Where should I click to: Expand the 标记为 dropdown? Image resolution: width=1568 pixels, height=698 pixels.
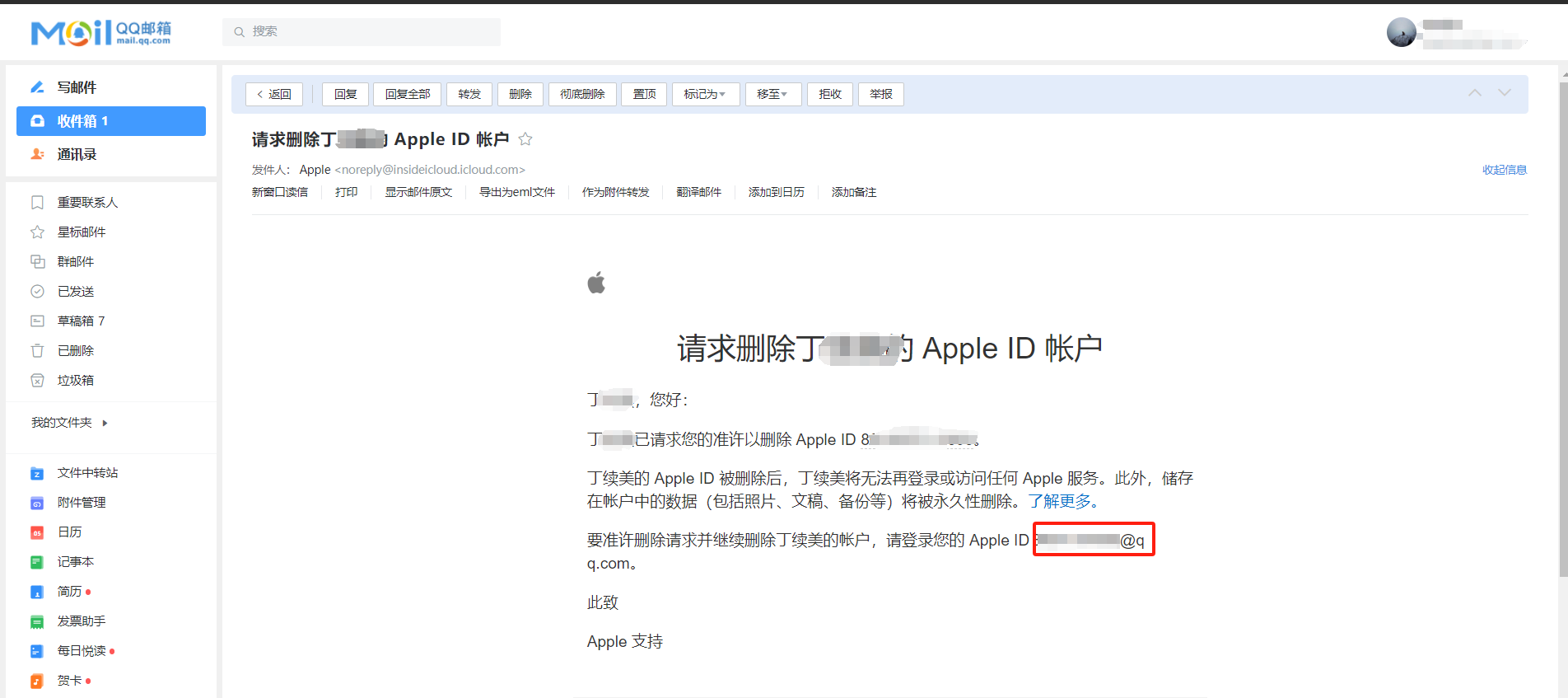pos(705,94)
